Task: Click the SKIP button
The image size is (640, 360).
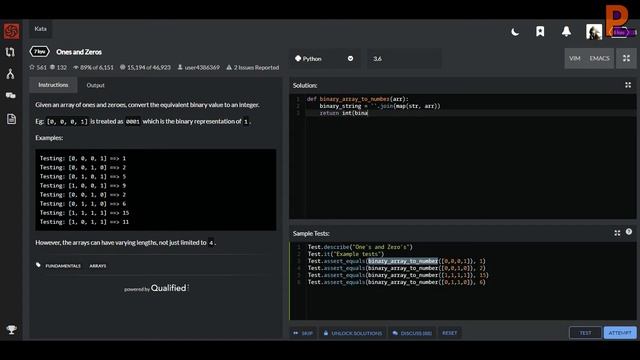Action: point(303,333)
